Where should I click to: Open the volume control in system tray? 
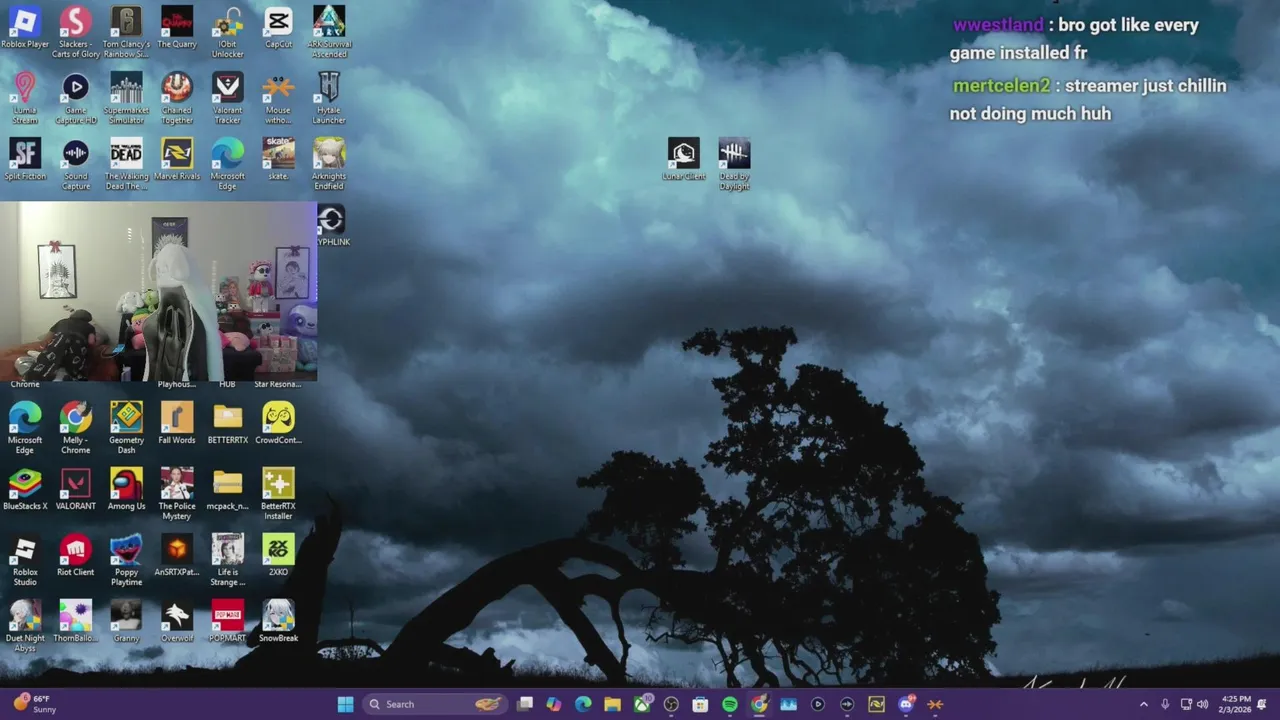(1202, 704)
